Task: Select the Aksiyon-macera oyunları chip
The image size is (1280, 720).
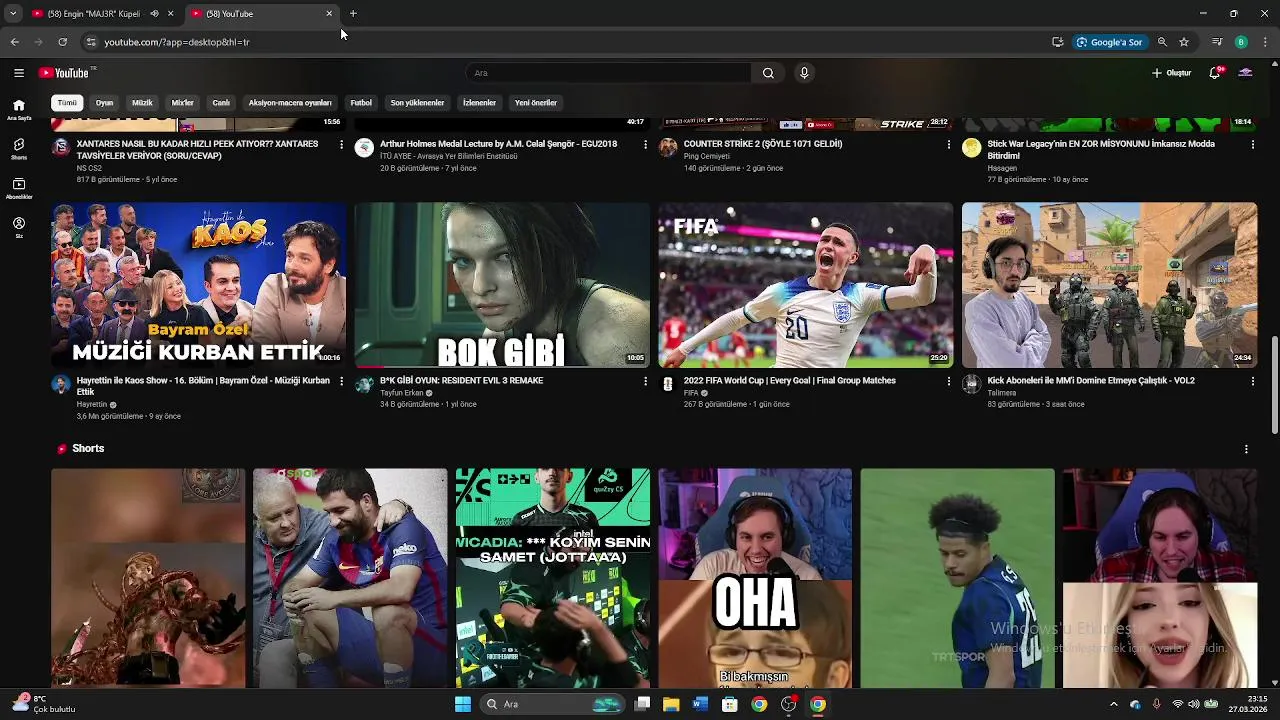Action: 290,103
